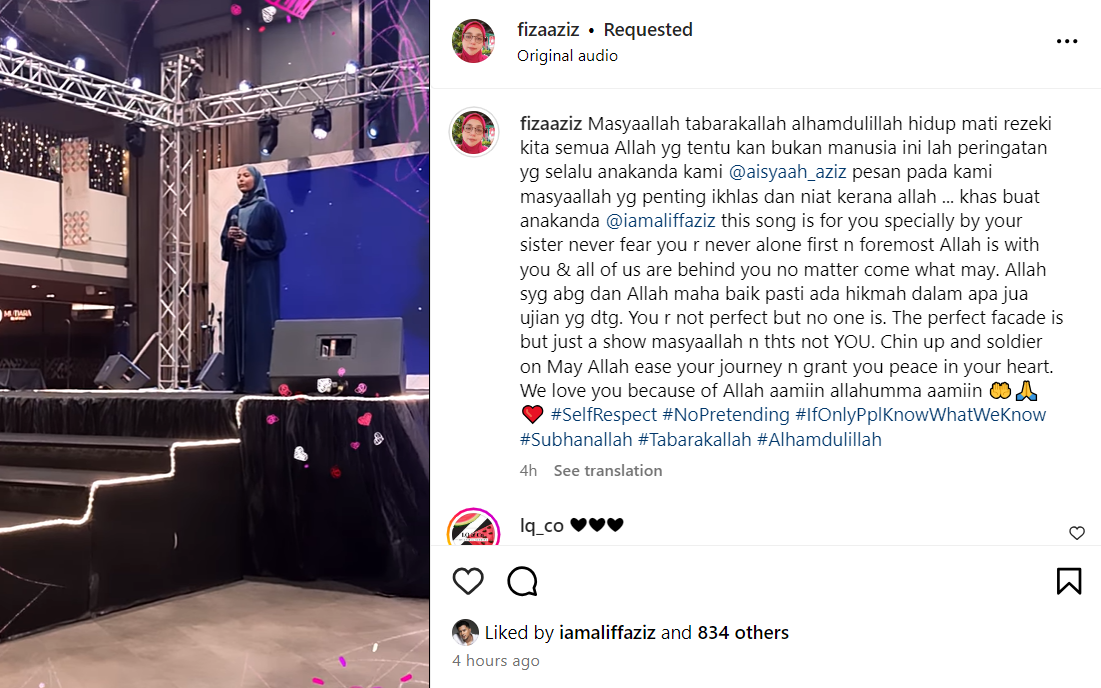Click the Requested follow button
1101x688 pixels.
(647, 29)
